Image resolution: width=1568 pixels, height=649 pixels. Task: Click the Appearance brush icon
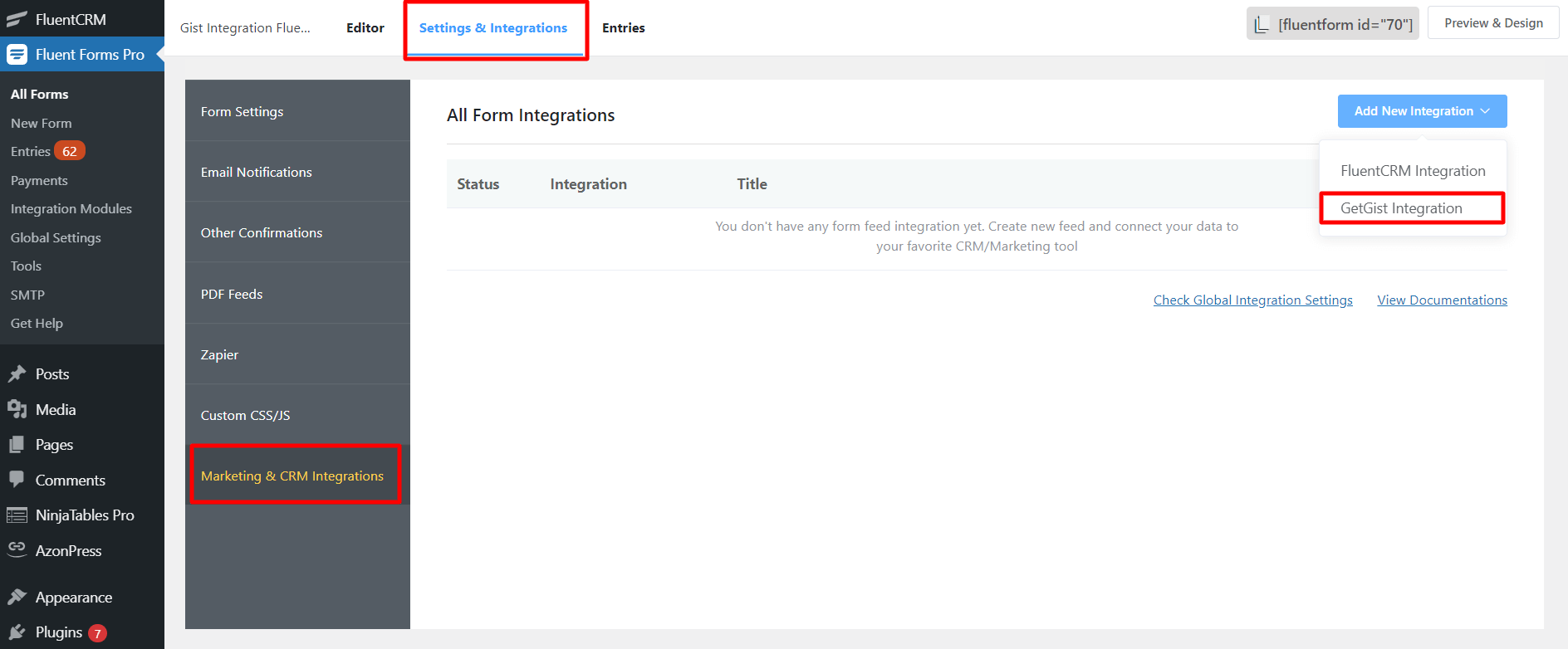coord(17,597)
